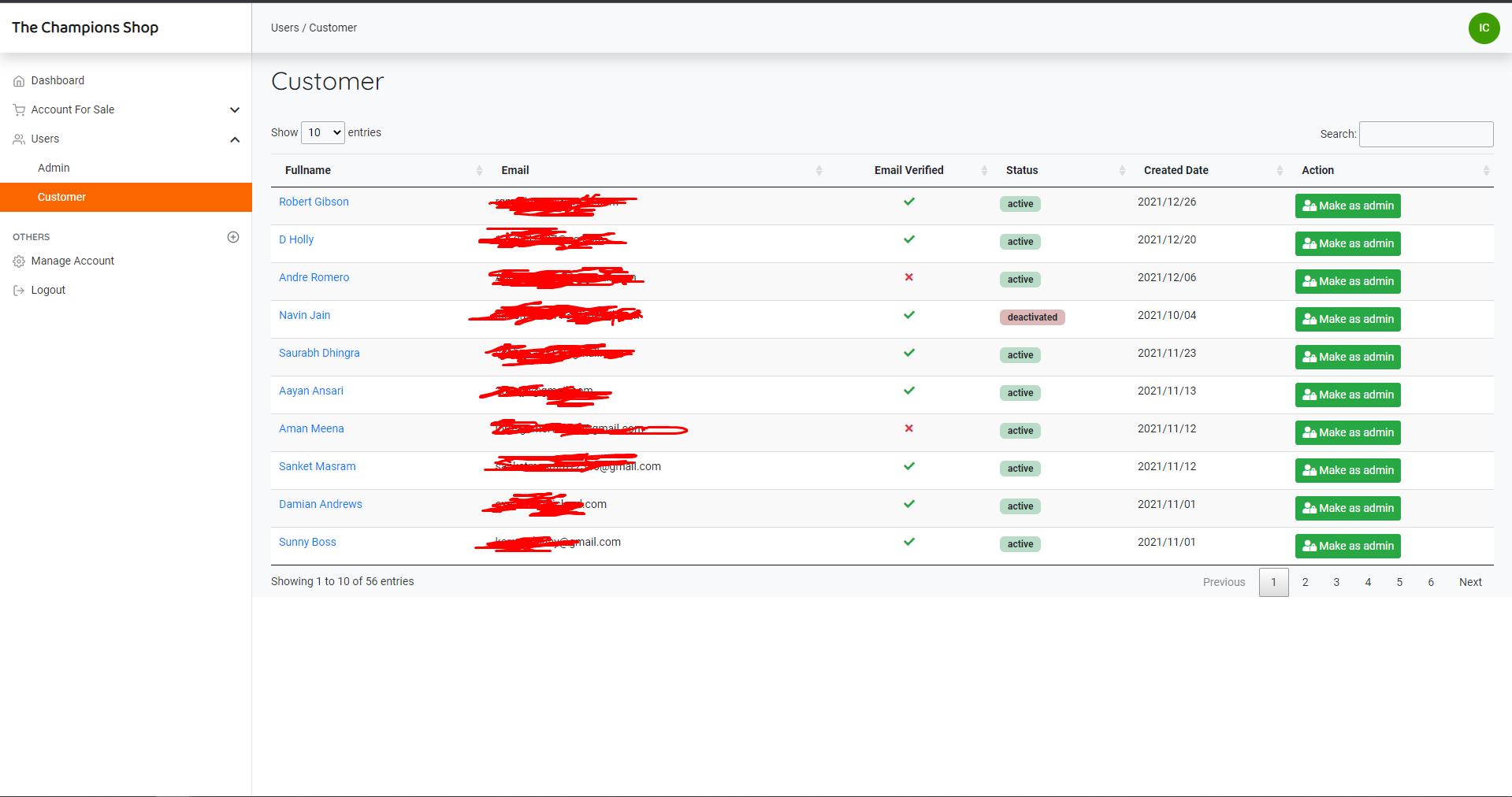Expand the Account For Sale chevron
Viewport: 1512px width, 797px height.
click(x=234, y=110)
